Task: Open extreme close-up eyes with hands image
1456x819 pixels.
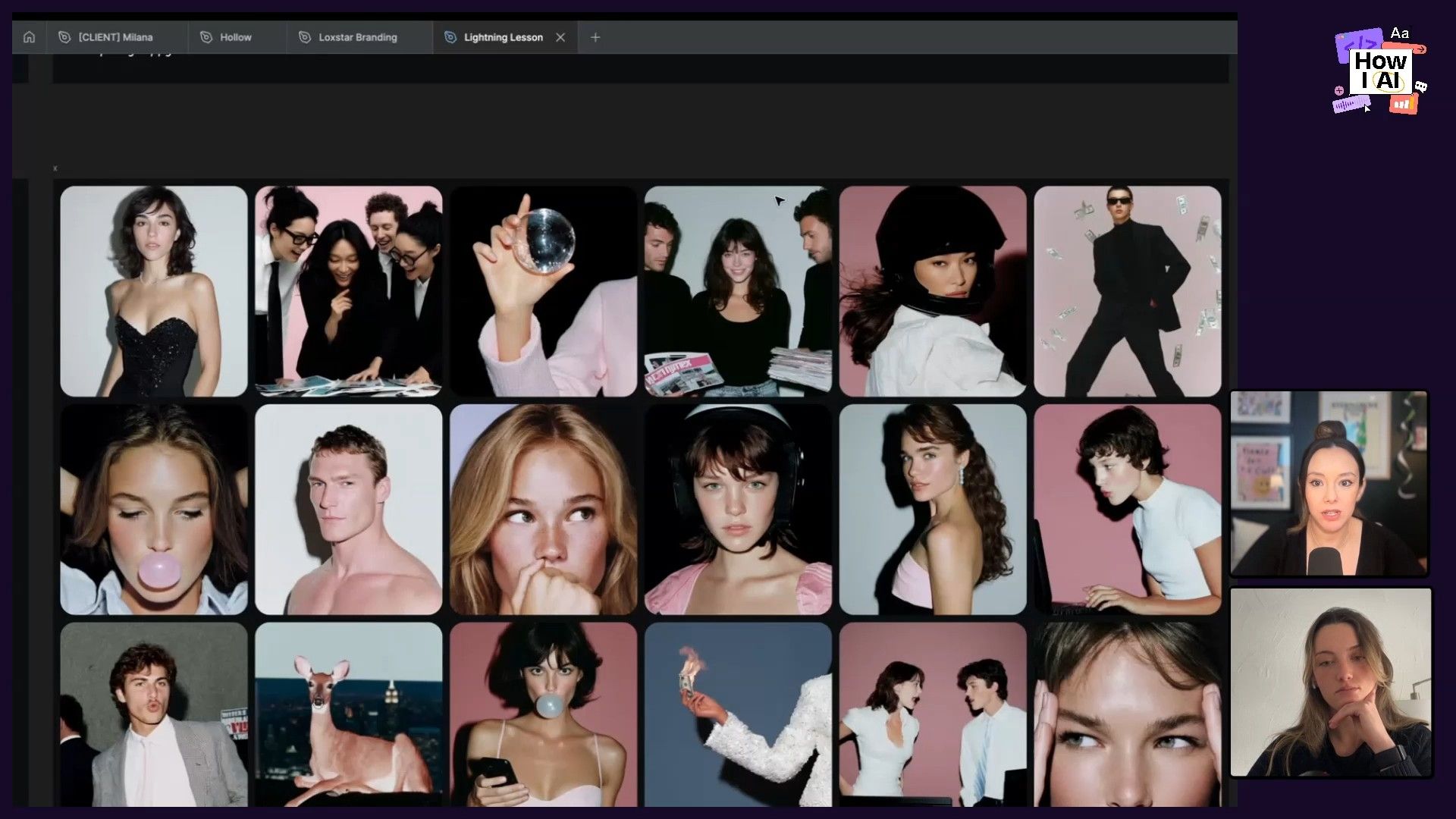Action: click(1128, 714)
